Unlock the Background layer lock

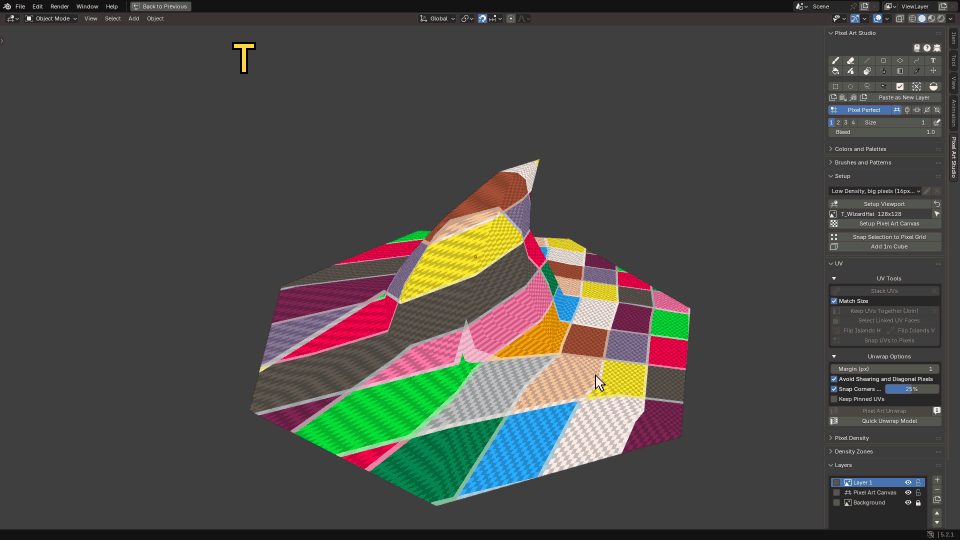click(918, 503)
